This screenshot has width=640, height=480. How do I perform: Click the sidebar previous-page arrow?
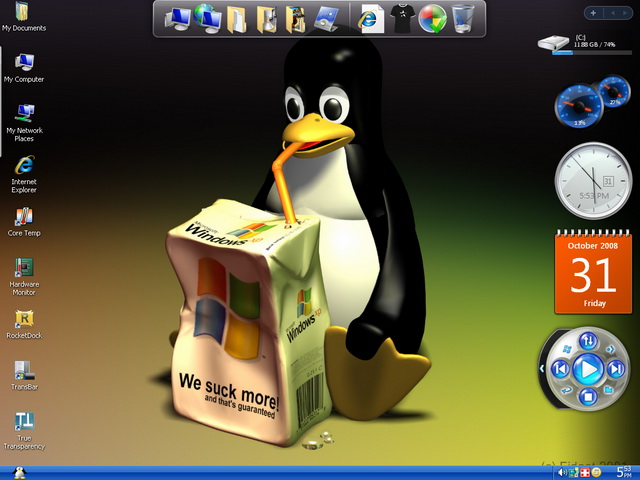click(613, 13)
